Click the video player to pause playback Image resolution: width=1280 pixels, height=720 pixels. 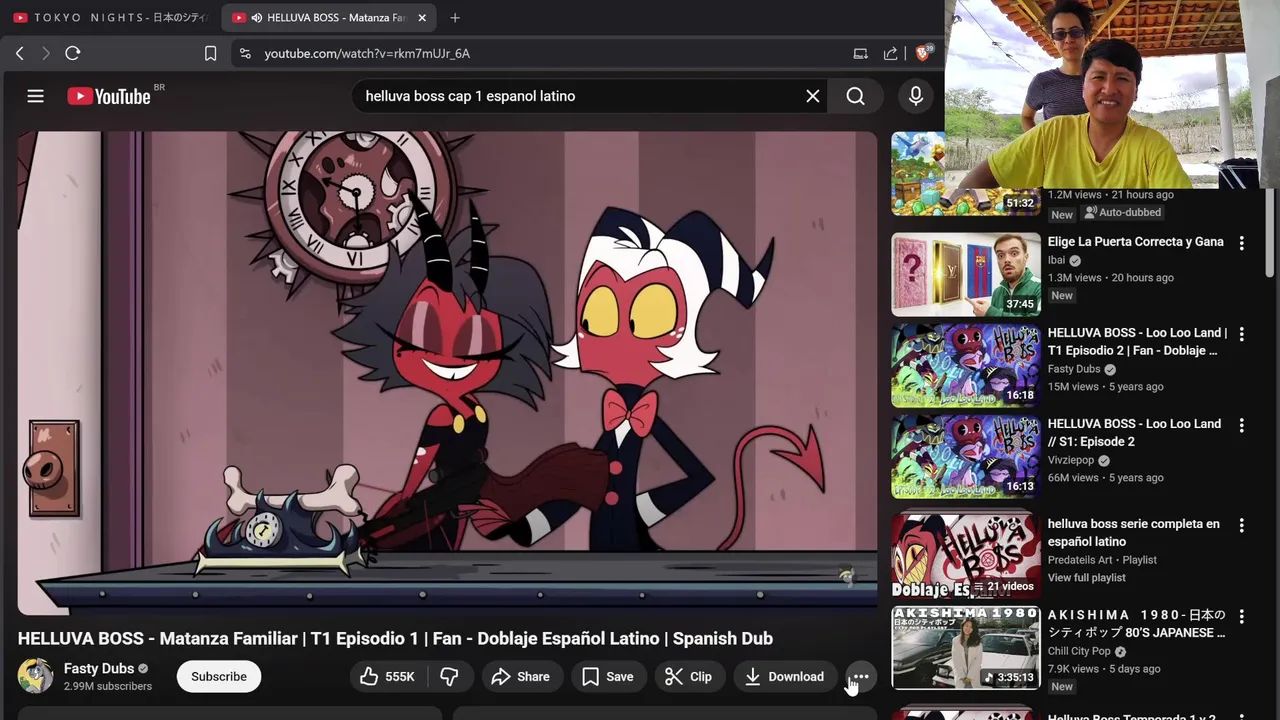447,373
